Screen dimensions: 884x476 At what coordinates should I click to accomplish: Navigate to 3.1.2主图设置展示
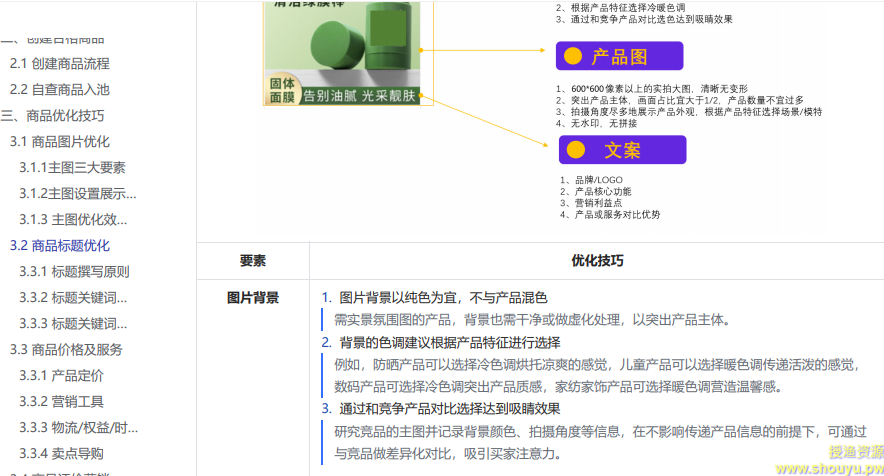tap(78, 193)
